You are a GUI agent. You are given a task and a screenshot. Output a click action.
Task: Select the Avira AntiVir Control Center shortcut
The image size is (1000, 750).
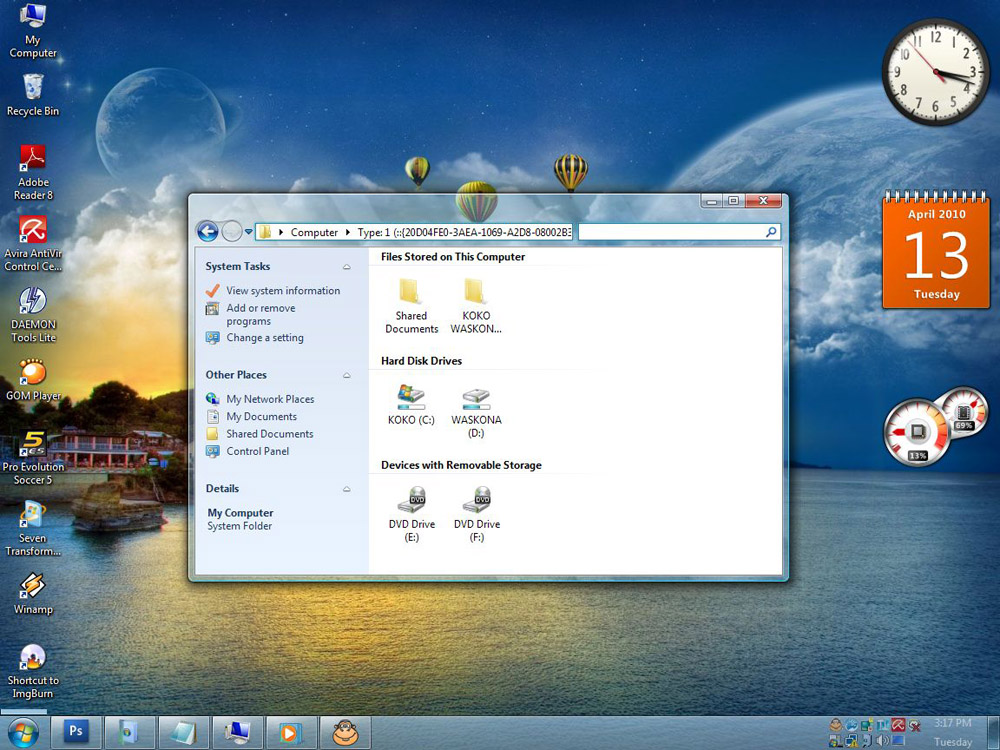[33, 244]
